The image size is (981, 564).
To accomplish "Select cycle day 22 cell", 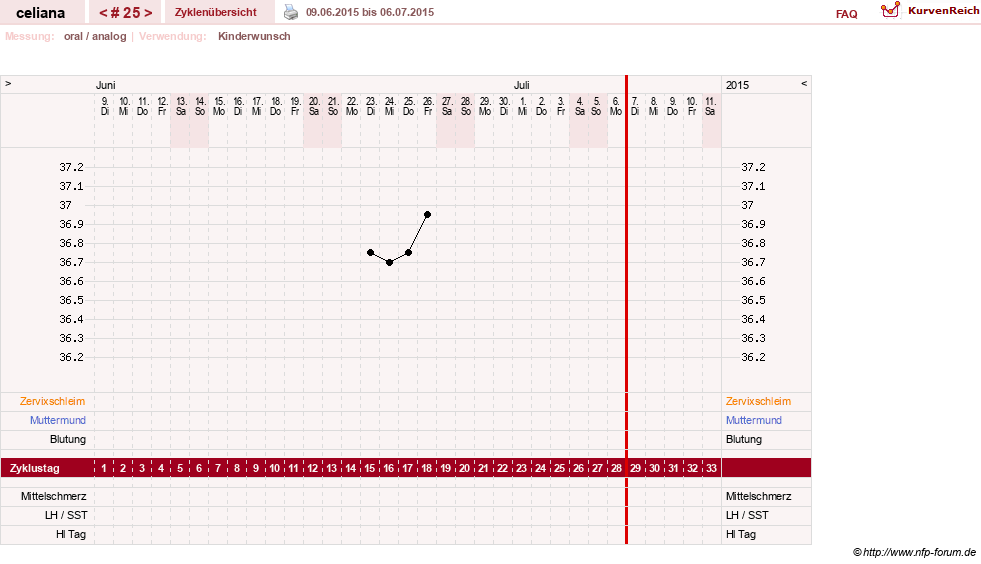I will pyautogui.click(x=502, y=468).
